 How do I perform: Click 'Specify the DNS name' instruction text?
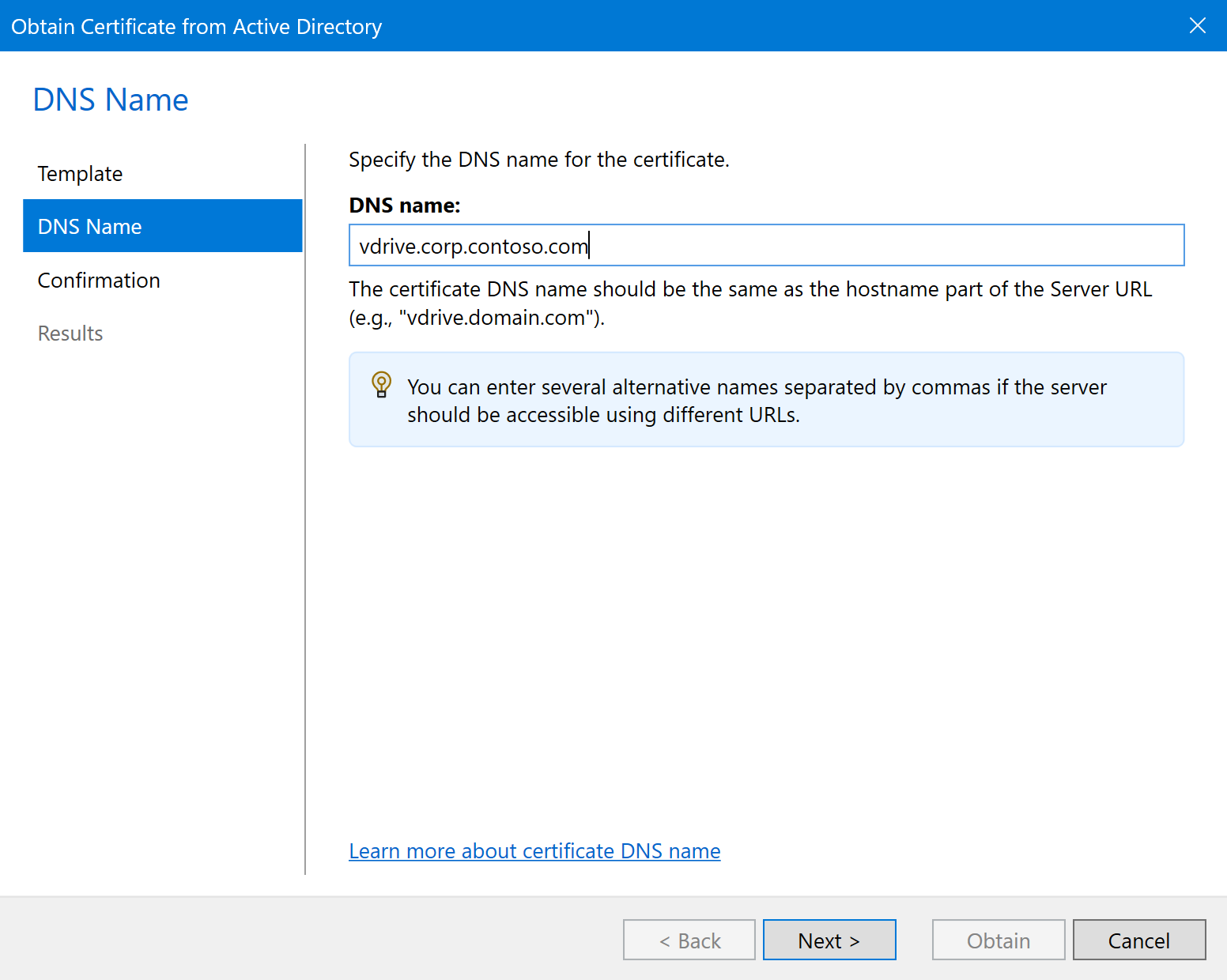tap(538, 160)
